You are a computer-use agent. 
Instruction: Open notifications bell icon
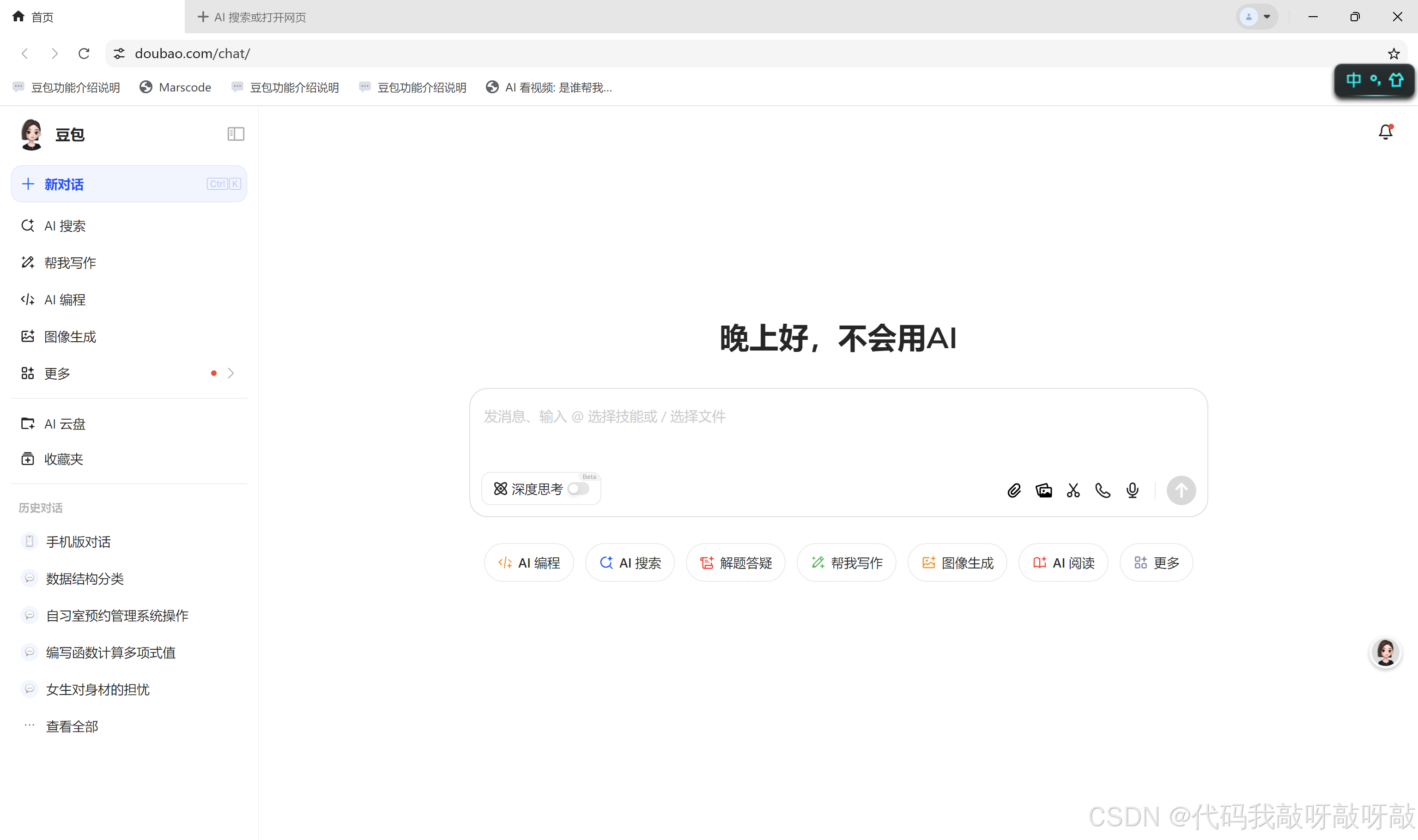(1385, 132)
